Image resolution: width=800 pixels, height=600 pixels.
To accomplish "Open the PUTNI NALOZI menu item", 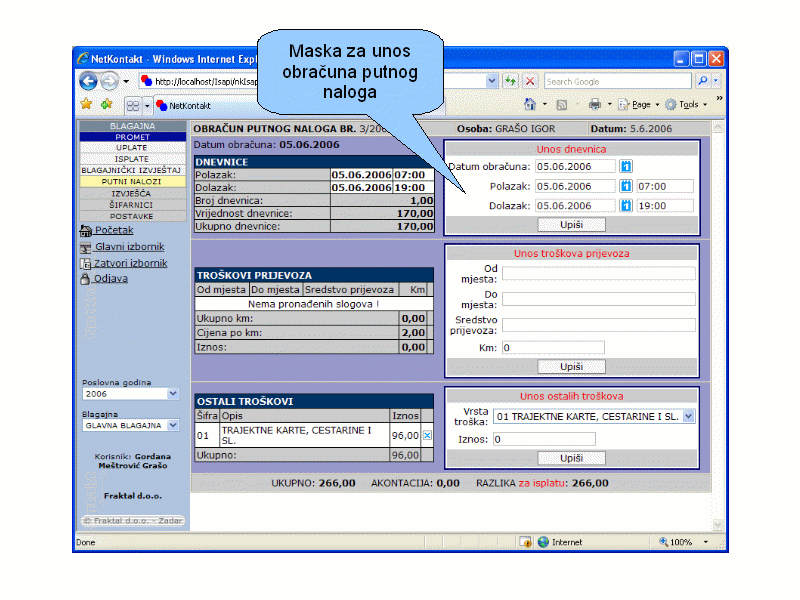I will [132, 182].
